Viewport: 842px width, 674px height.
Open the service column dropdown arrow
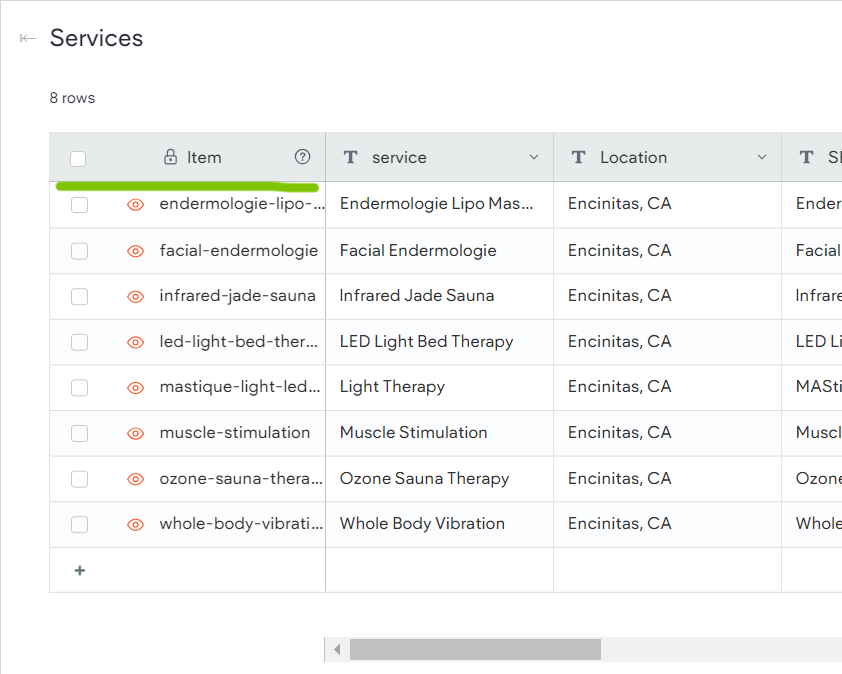(x=534, y=157)
